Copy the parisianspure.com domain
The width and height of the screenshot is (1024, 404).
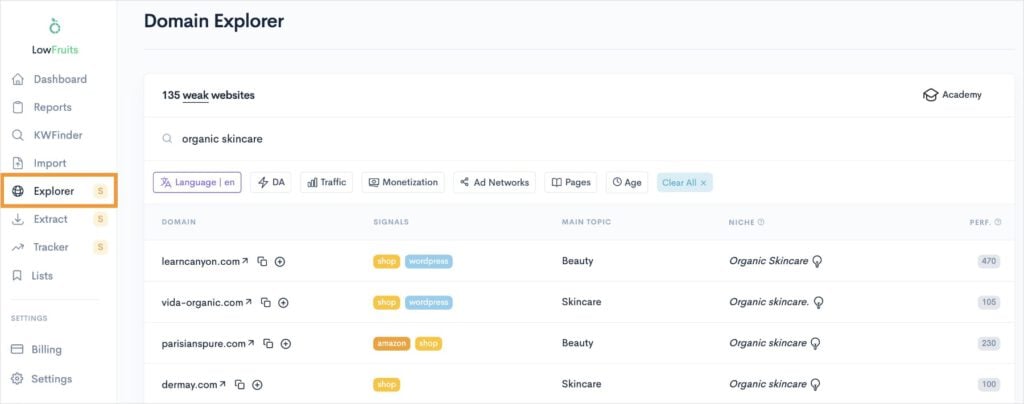pyautogui.click(x=268, y=343)
